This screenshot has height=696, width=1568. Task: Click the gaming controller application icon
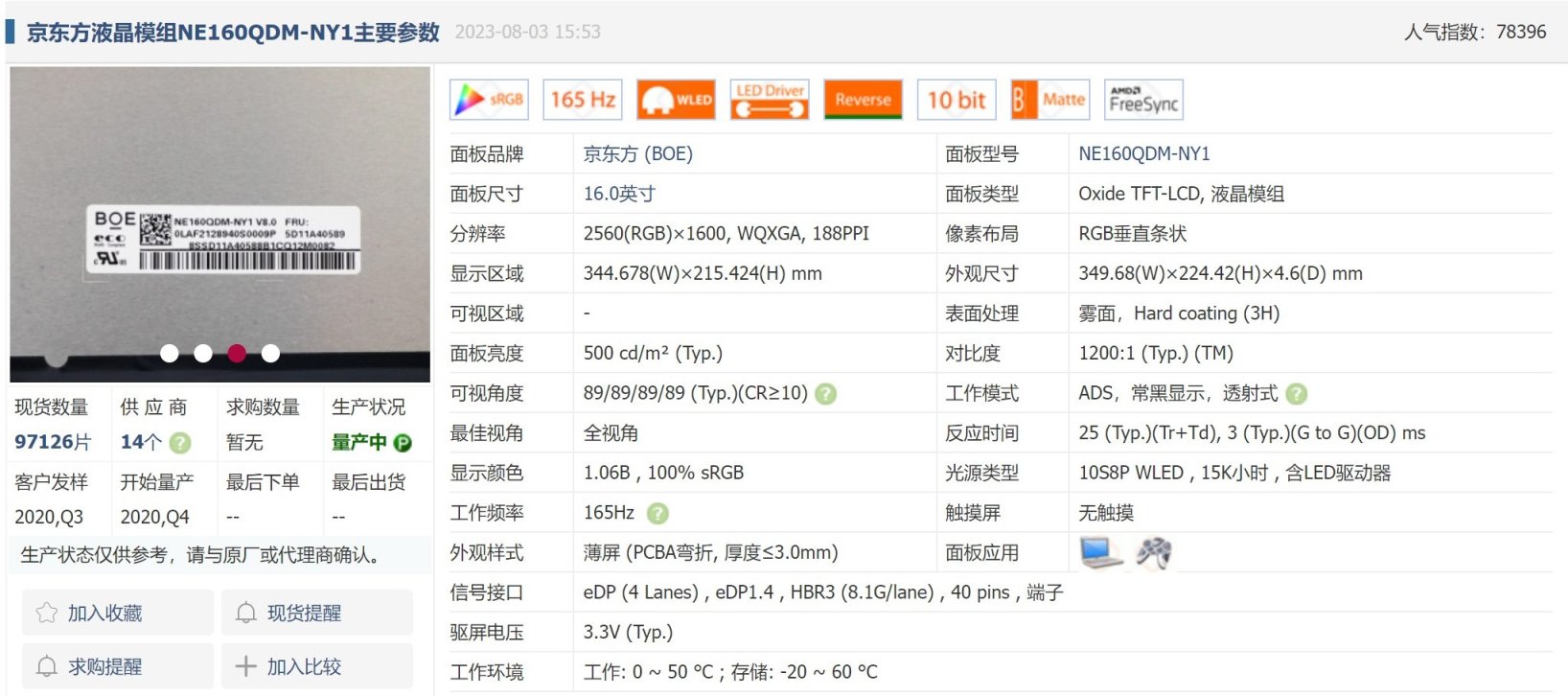(1154, 553)
